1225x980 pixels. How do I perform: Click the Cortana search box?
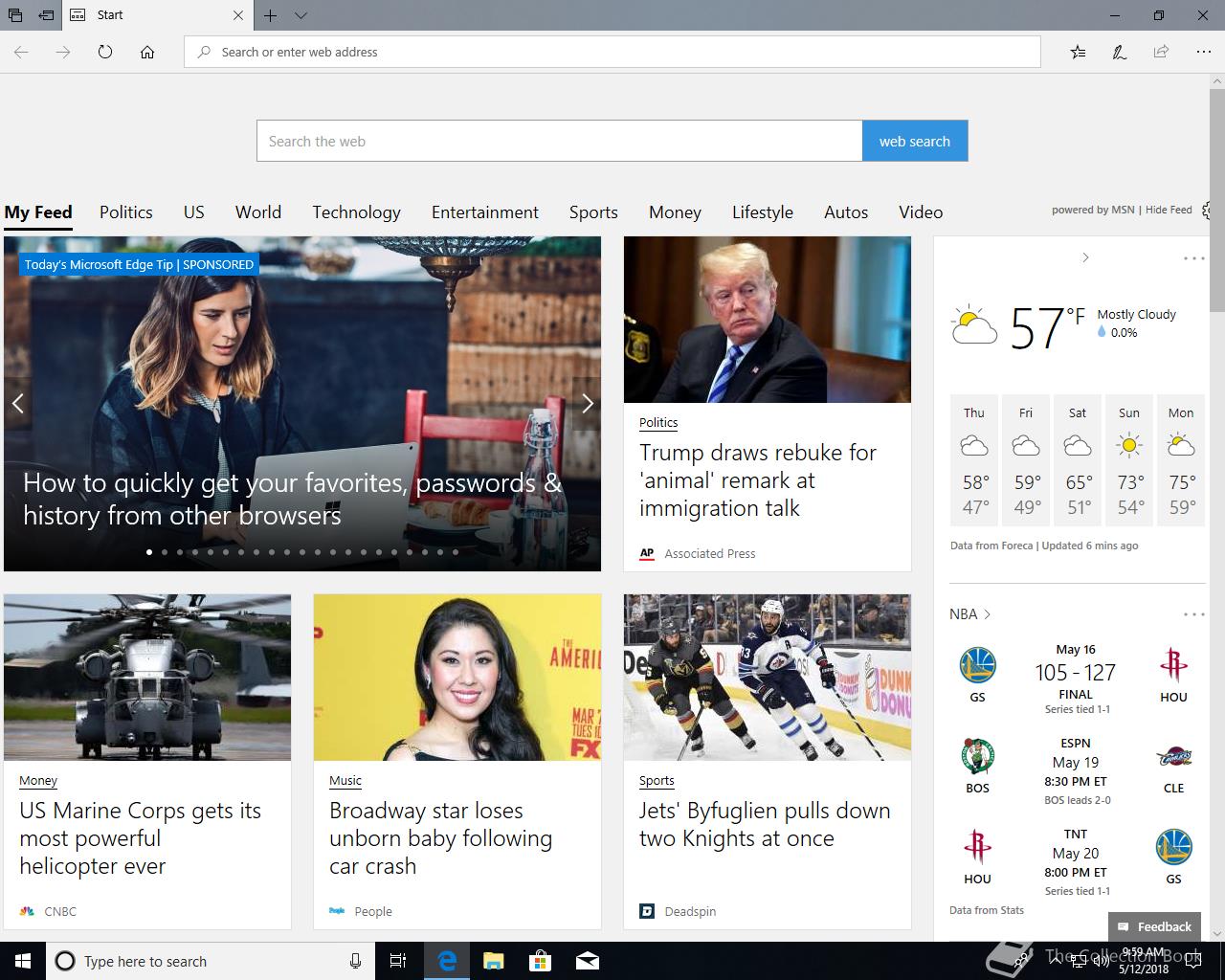tap(209, 961)
